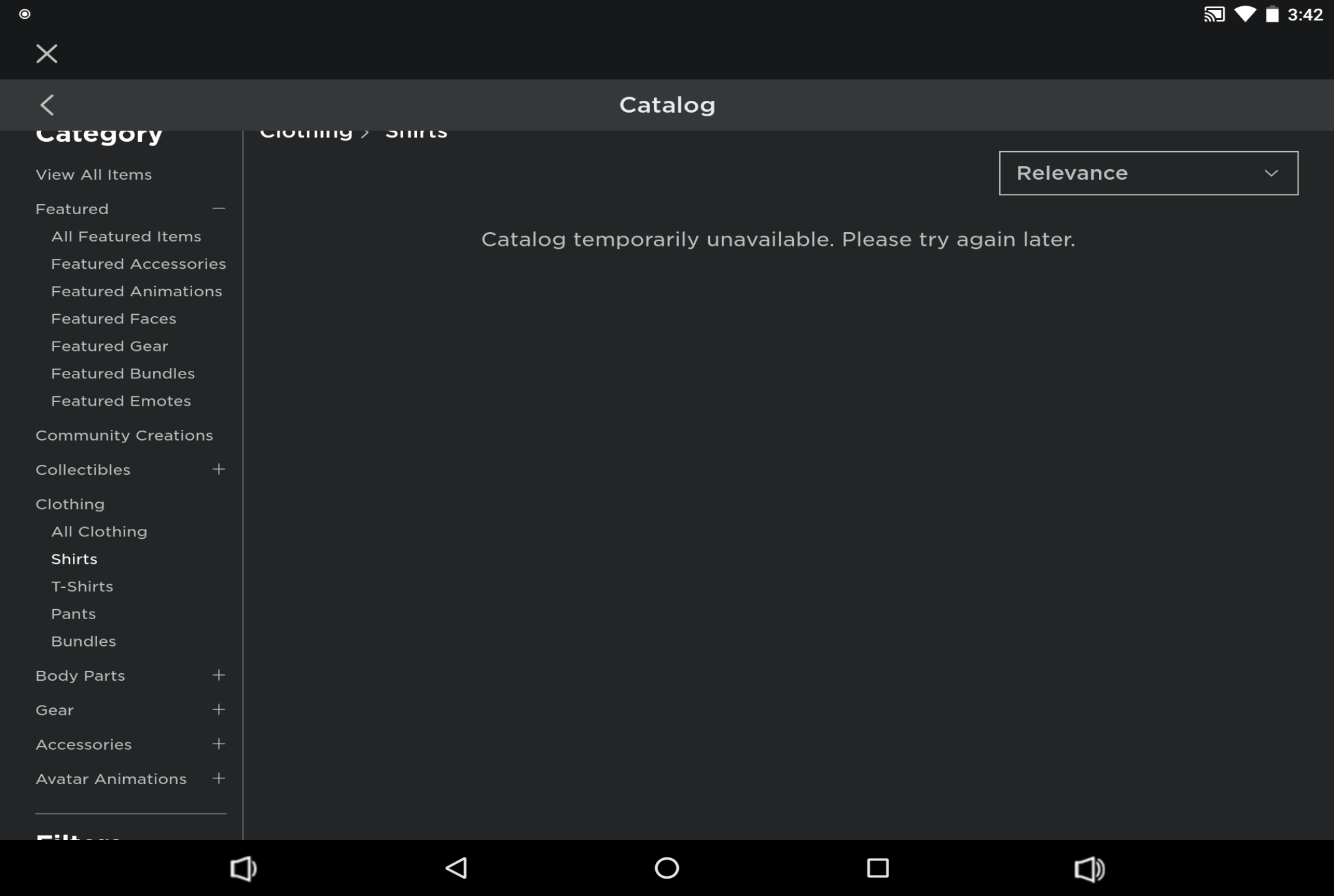Image resolution: width=1334 pixels, height=896 pixels.
Task: Select All Featured Items
Action: pos(126,236)
